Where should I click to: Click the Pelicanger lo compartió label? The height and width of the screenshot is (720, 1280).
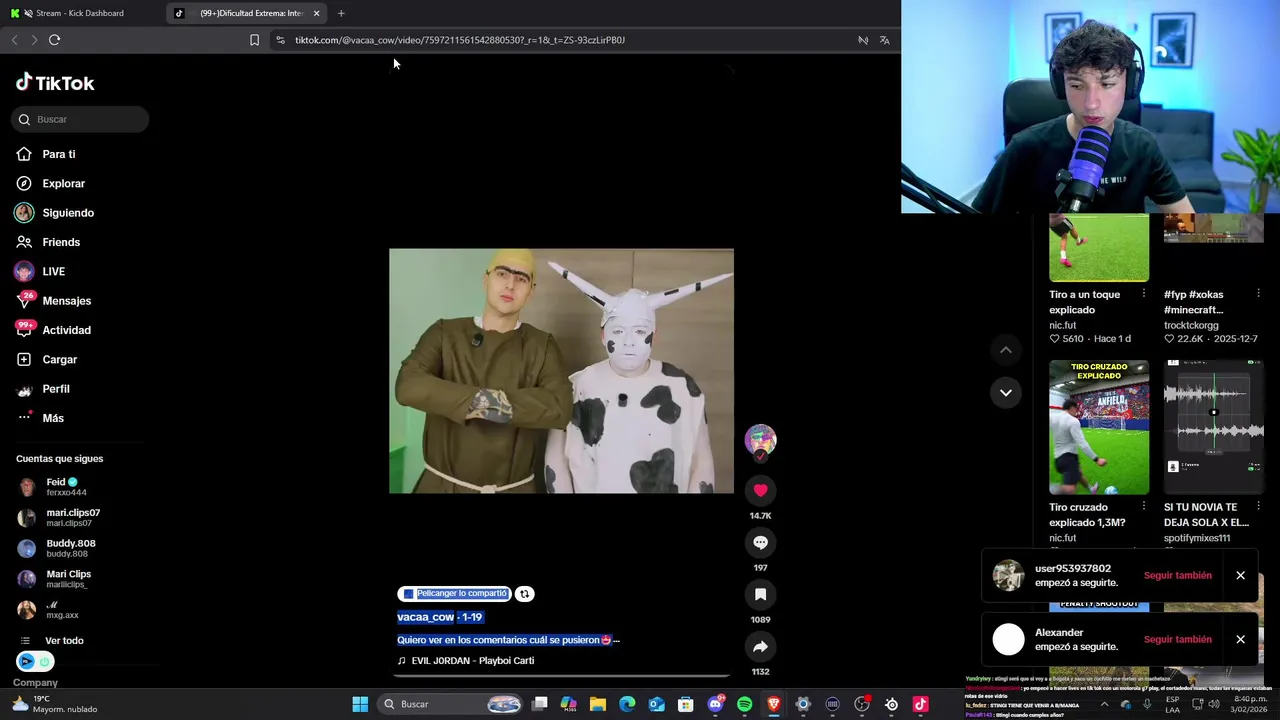[x=454, y=594]
